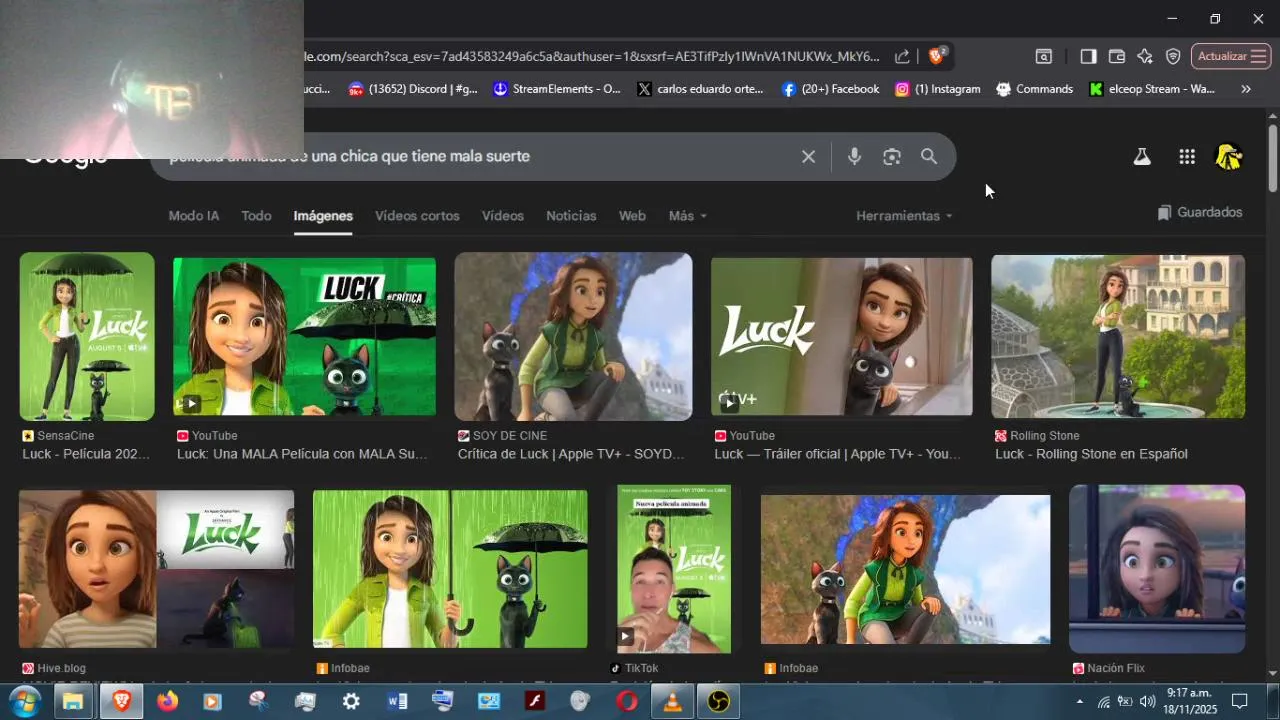Image resolution: width=1280 pixels, height=720 pixels.
Task: Open the volume control in system tray
Action: tap(1147, 701)
